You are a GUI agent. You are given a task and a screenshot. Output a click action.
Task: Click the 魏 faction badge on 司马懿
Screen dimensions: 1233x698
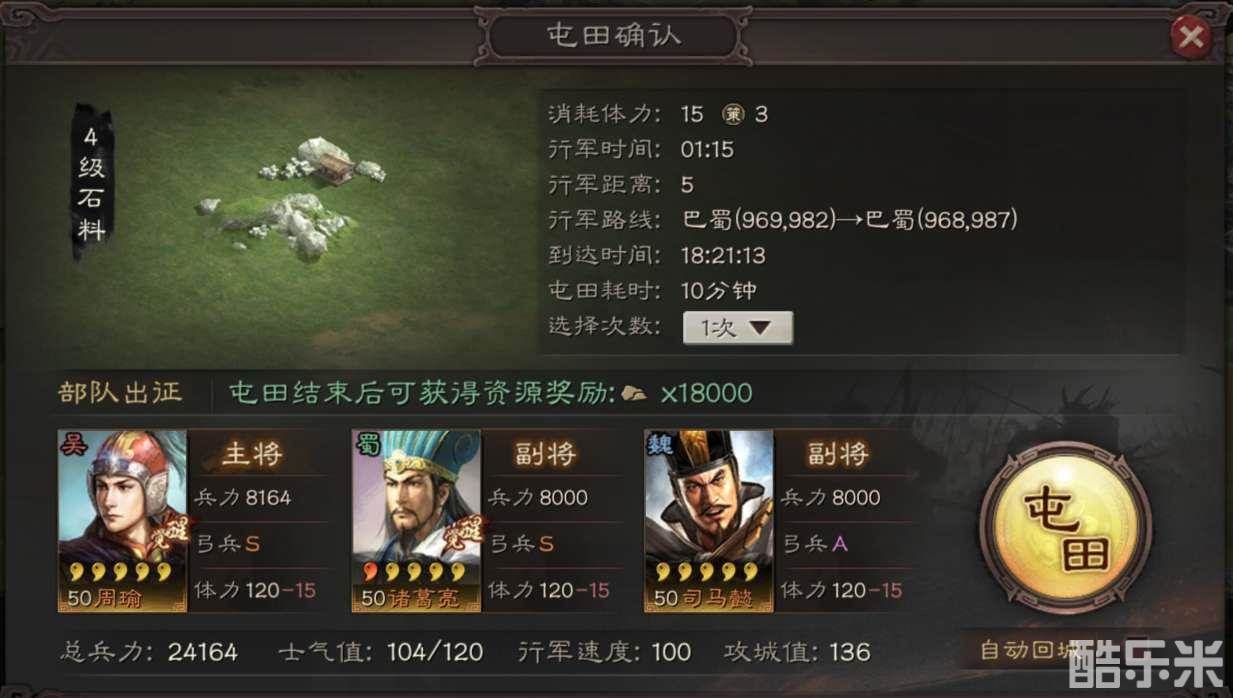click(658, 443)
